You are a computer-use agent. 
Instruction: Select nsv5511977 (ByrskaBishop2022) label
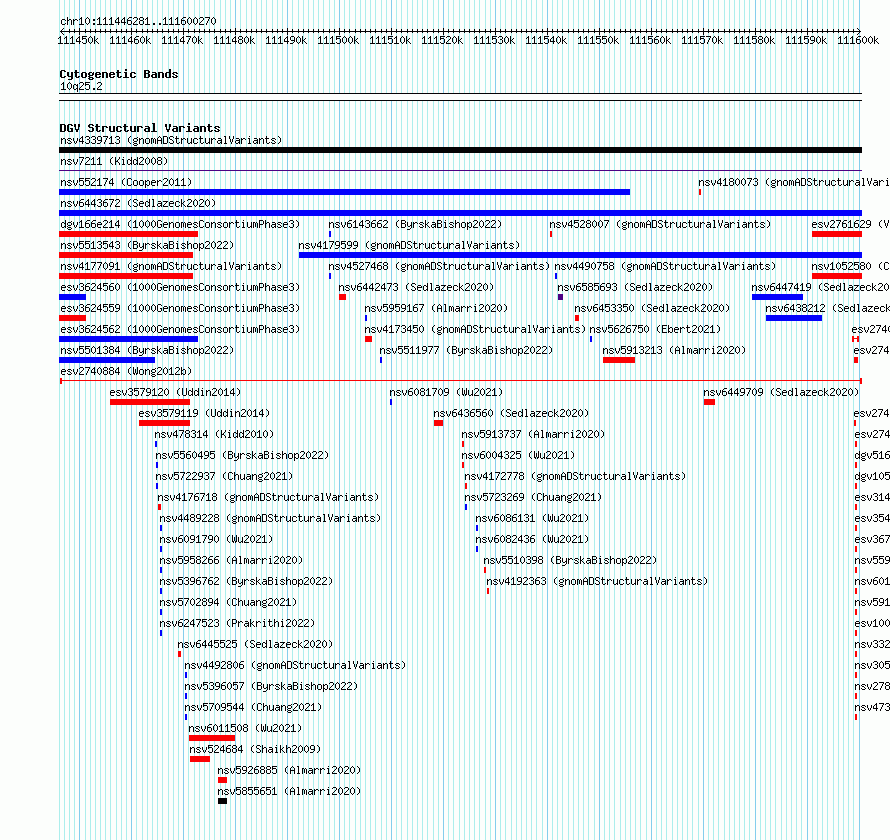[466, 350]
